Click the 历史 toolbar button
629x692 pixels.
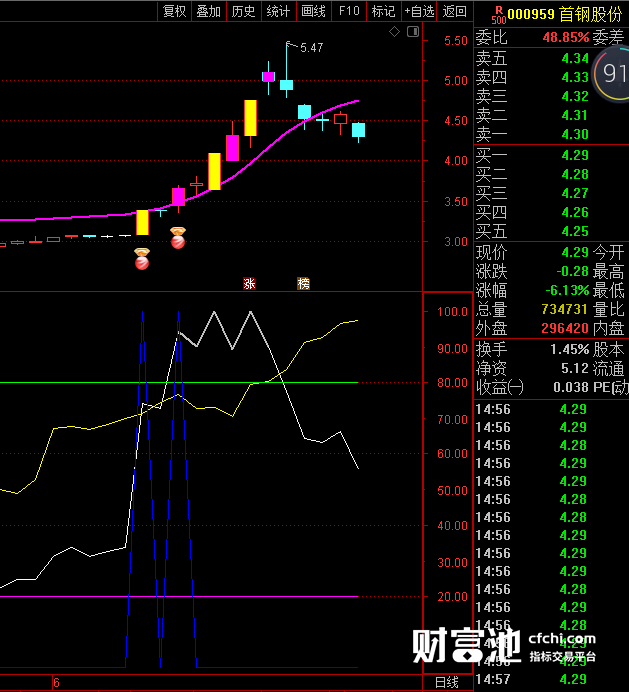click(x=244, y=11)
